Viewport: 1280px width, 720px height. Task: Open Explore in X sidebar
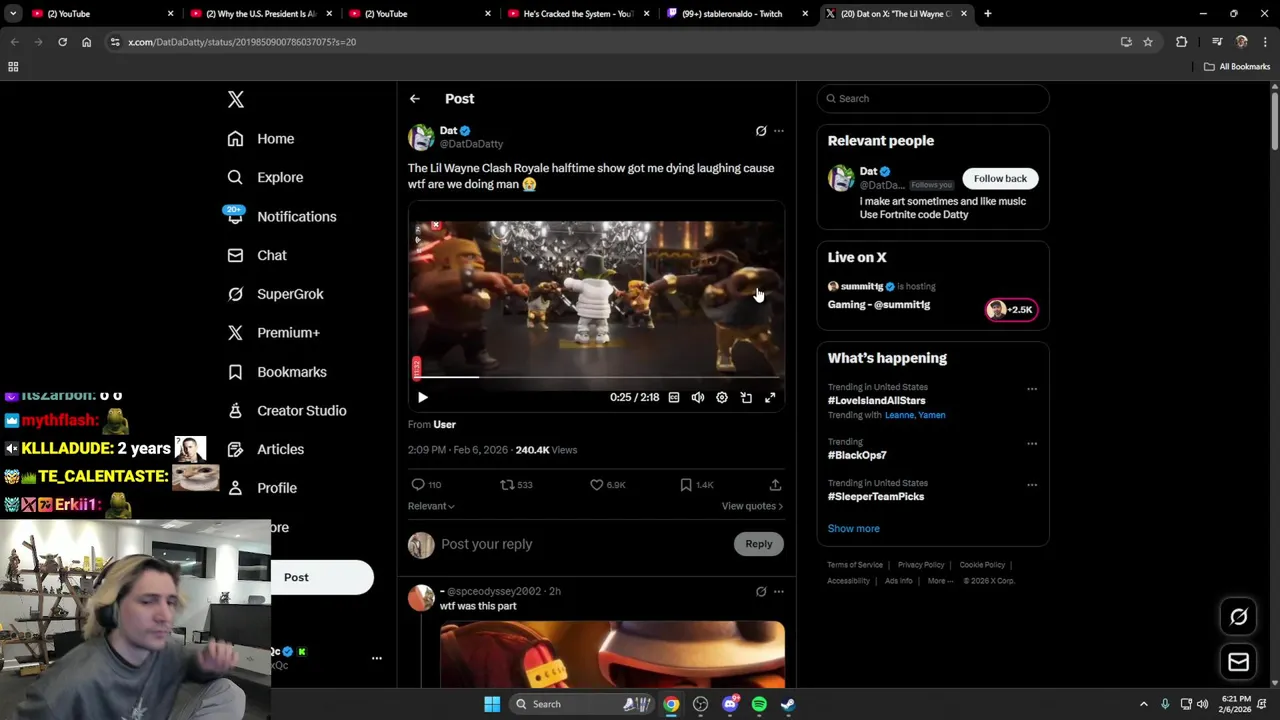[x=265, y=177]
